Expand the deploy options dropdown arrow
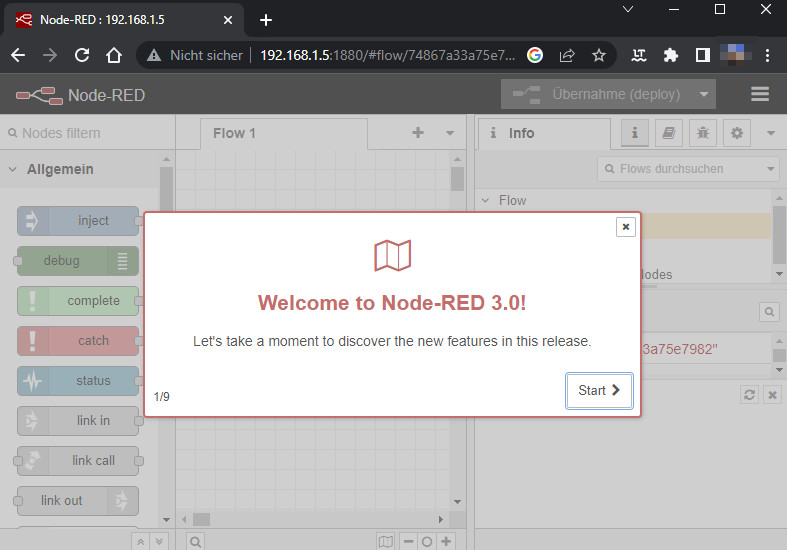This screenshot has height=550, width=787. [705, 95]
